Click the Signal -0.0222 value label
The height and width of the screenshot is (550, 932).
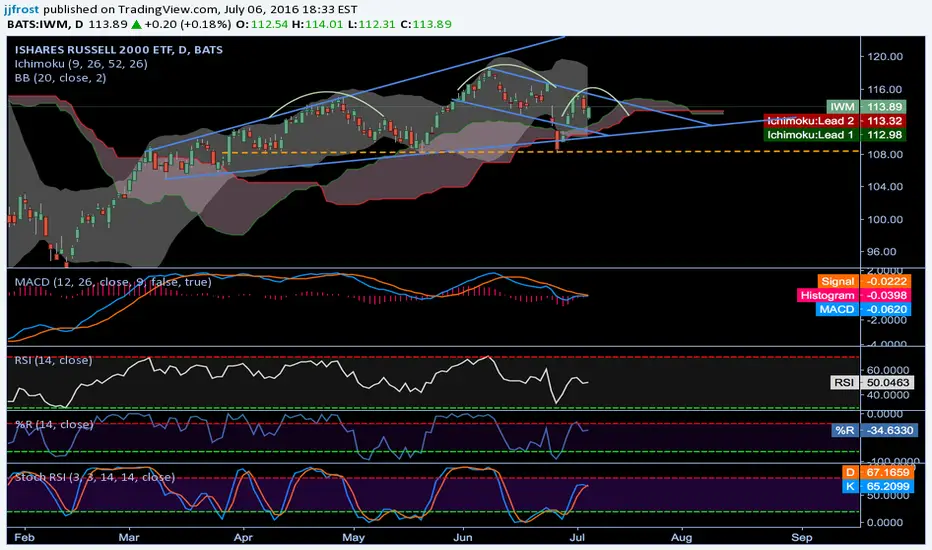click(864, 281)
